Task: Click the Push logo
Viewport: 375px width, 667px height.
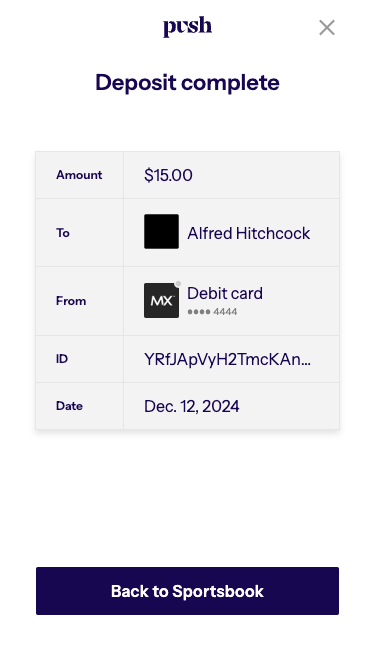Action: coord(187,27)
